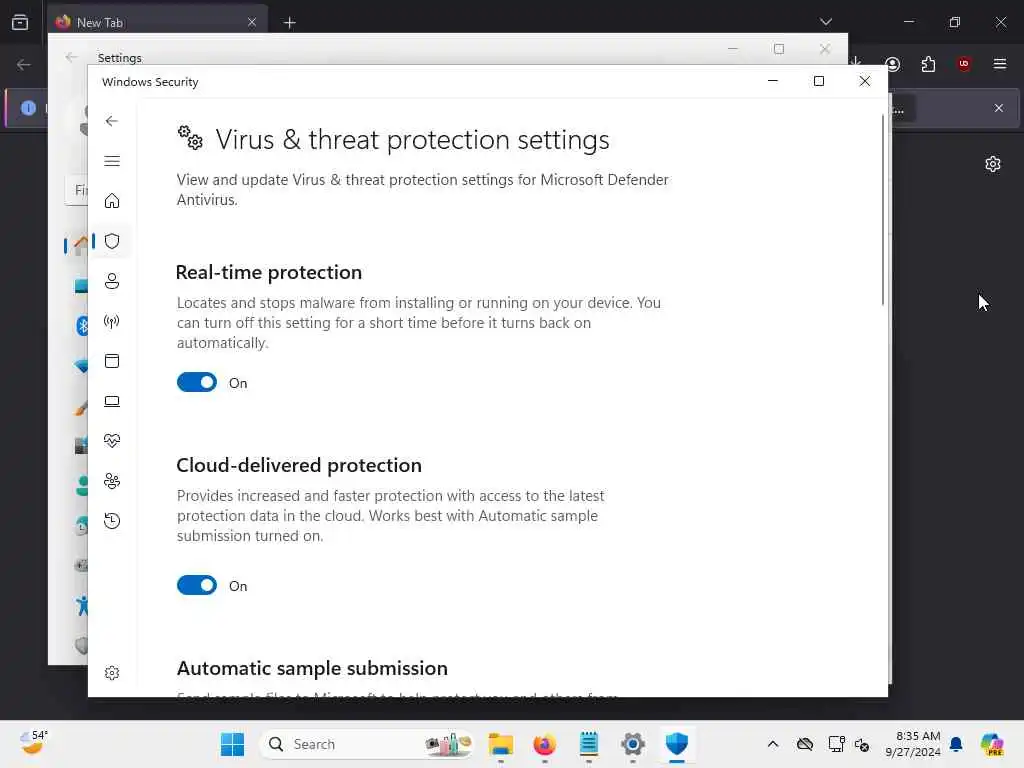Open Windows Security settings gear icon
1024x768 pixels.
(112, 673)
